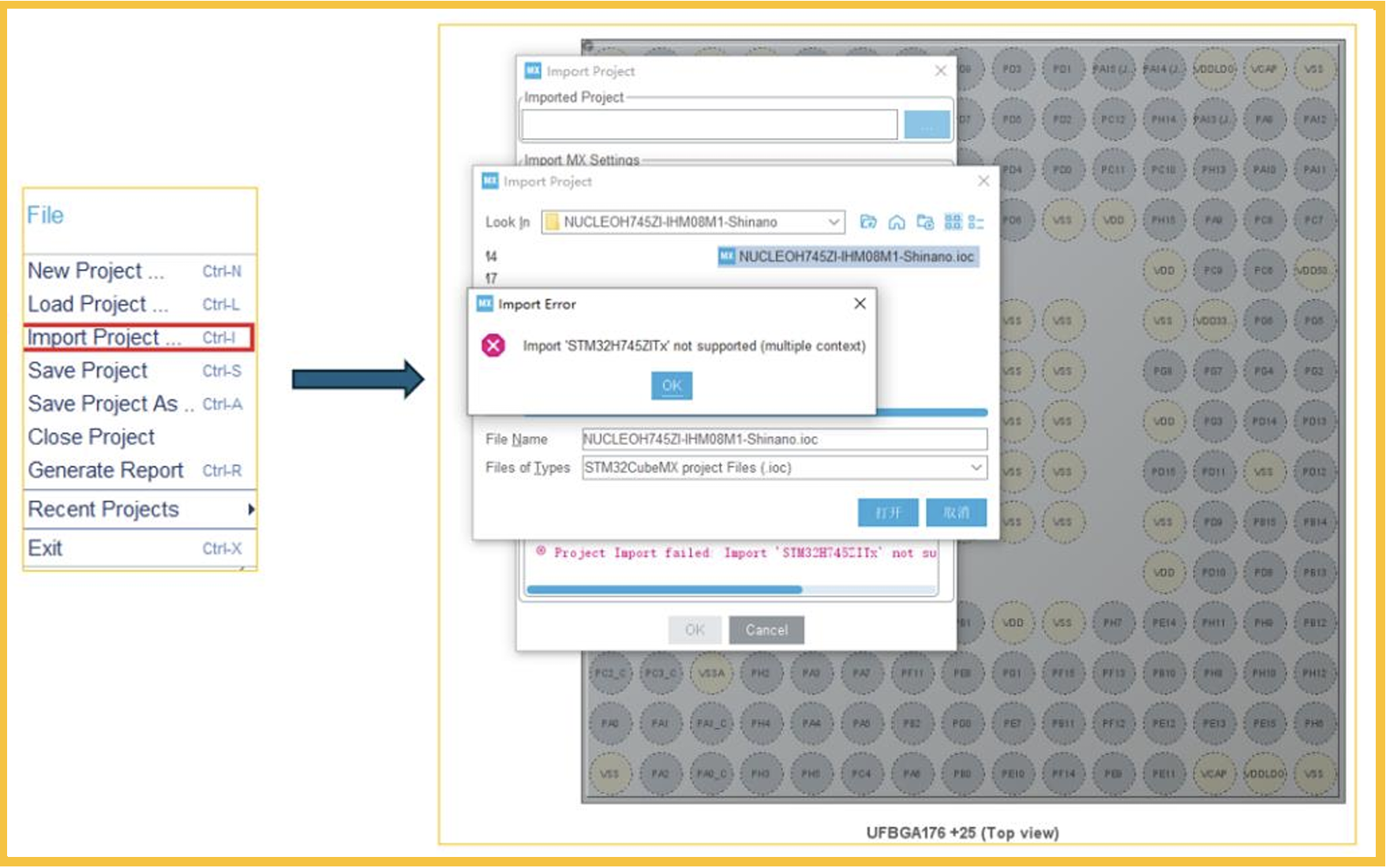Cancel the rear Import Project dialog
Screen dimensions: 1386x868
766,630
